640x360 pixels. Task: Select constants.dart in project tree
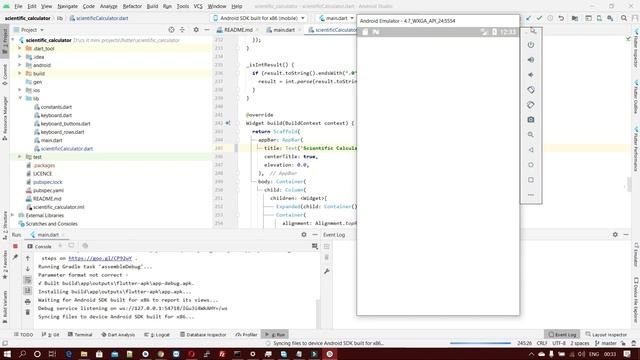pos(56,107)
